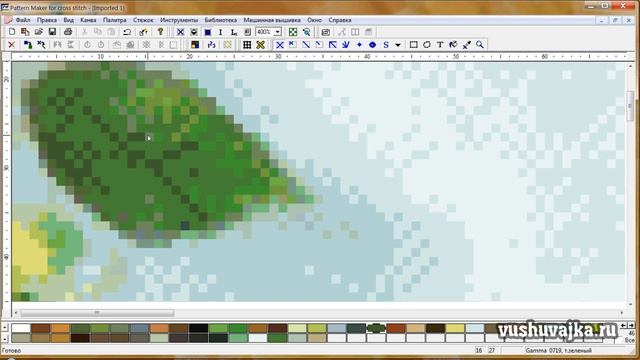Select the color picker eyedropper tool
The image size is (640, 360).
467,45
